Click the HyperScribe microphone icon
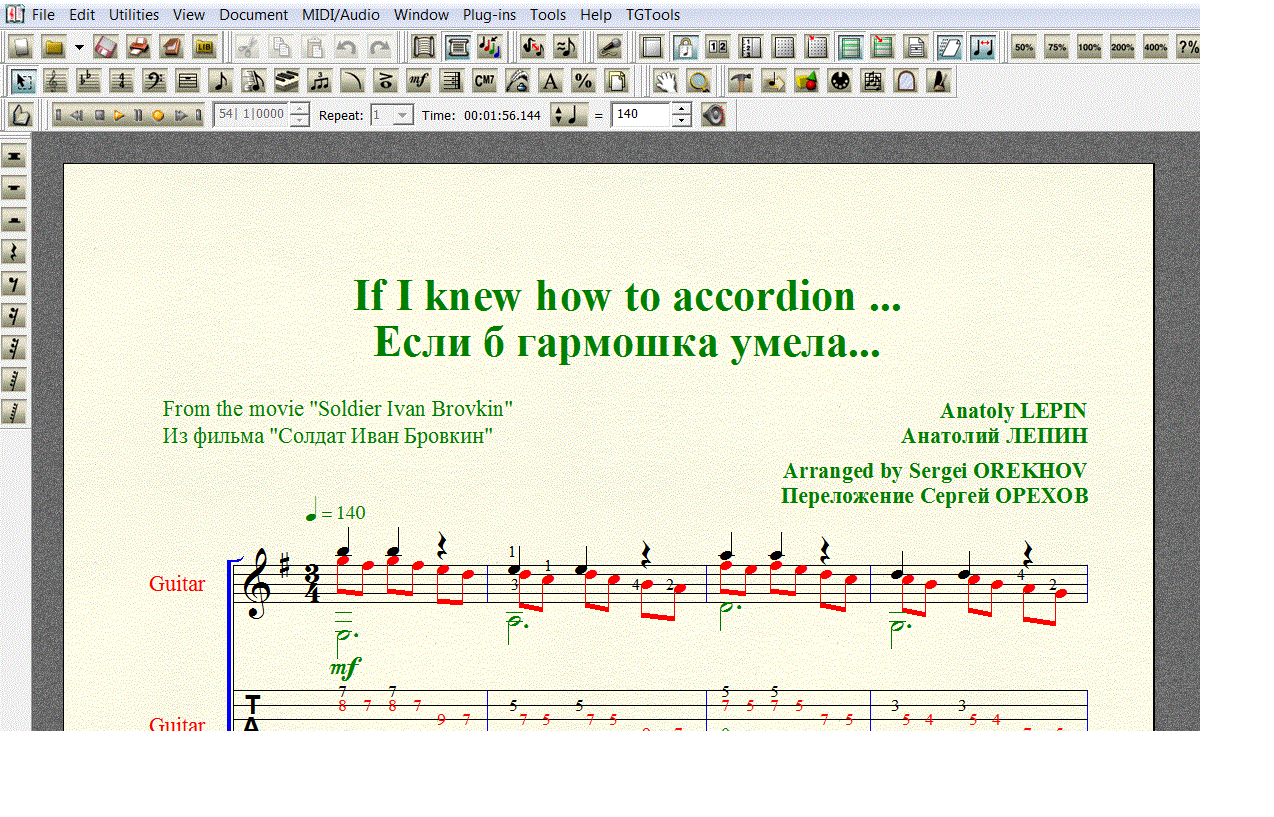 point(609,47)
